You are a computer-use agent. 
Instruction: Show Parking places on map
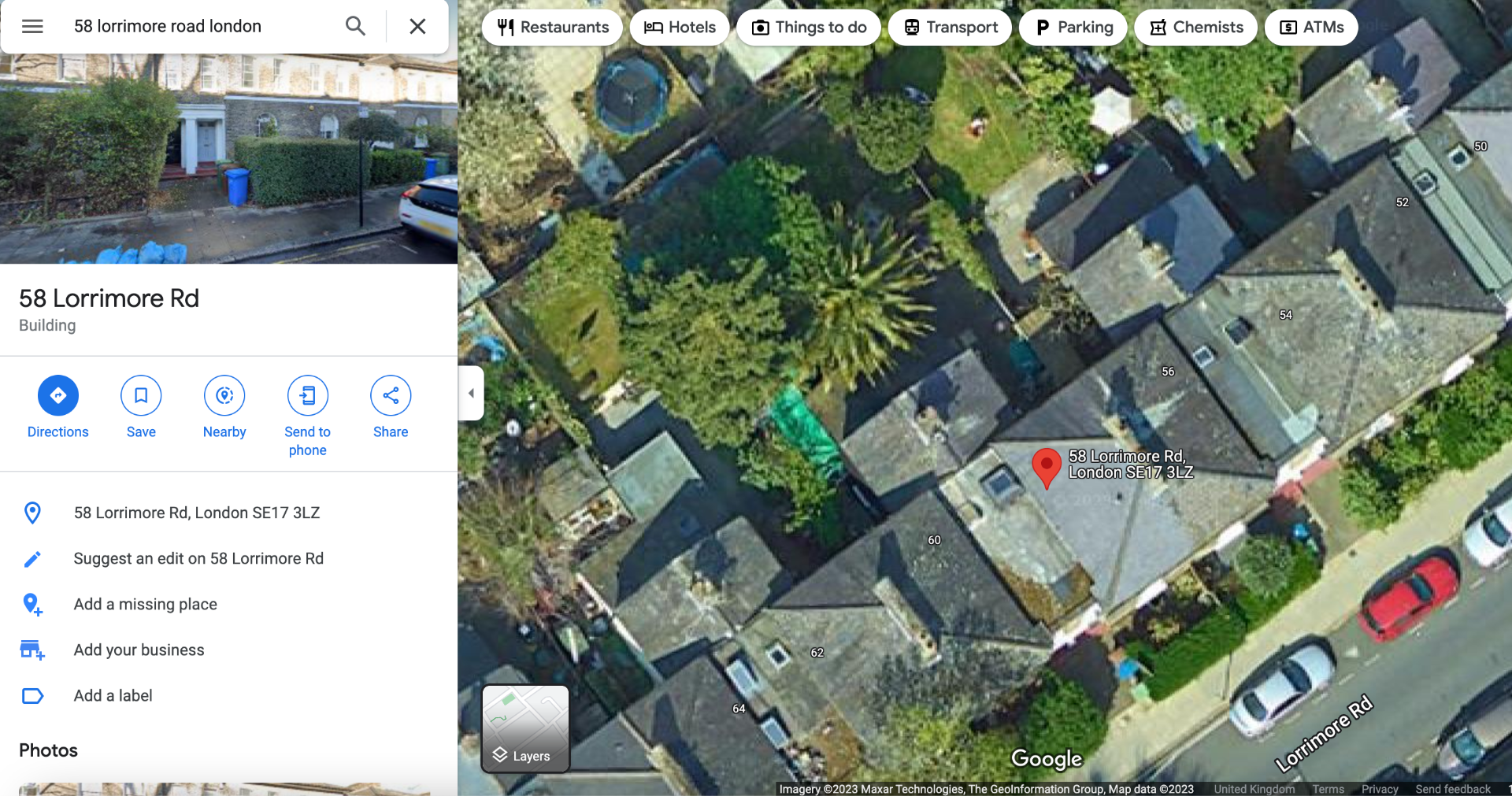(x=1073, y=28)
